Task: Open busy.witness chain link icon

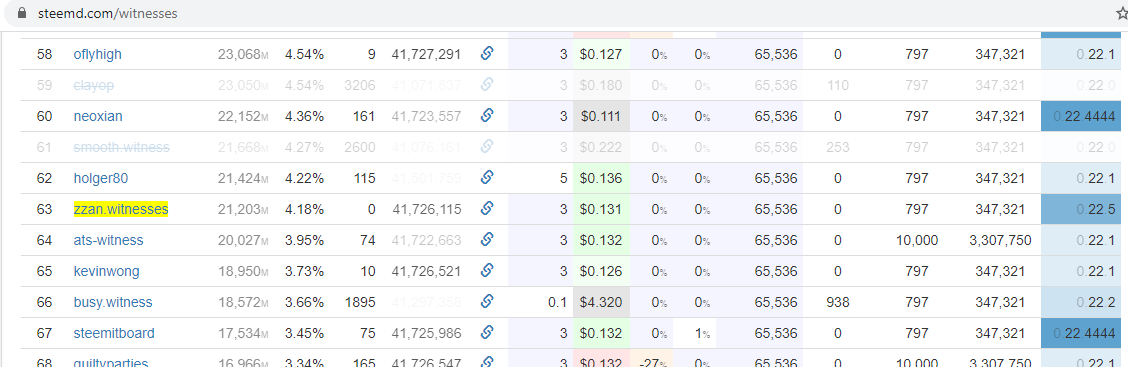Action: [x=486, y=301]
